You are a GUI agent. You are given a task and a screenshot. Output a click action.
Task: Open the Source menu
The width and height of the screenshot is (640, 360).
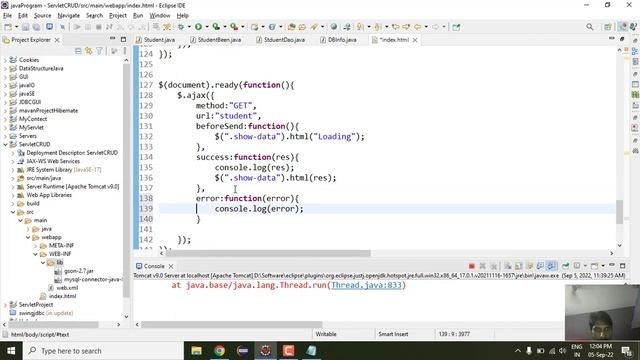tap(42, 16)
